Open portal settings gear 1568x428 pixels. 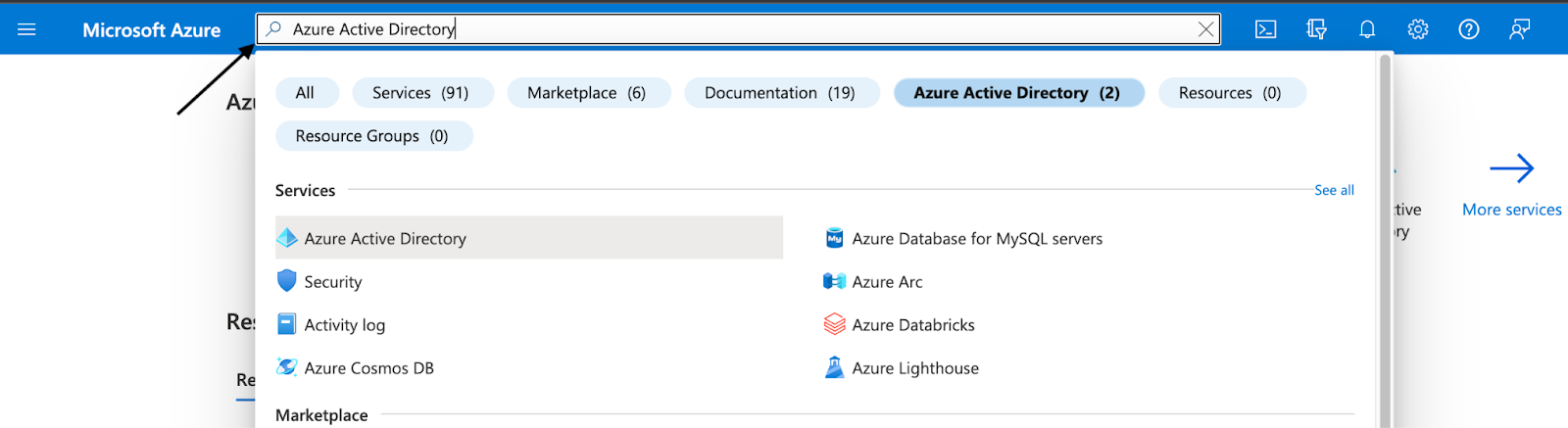click(x=1418, y=29)
